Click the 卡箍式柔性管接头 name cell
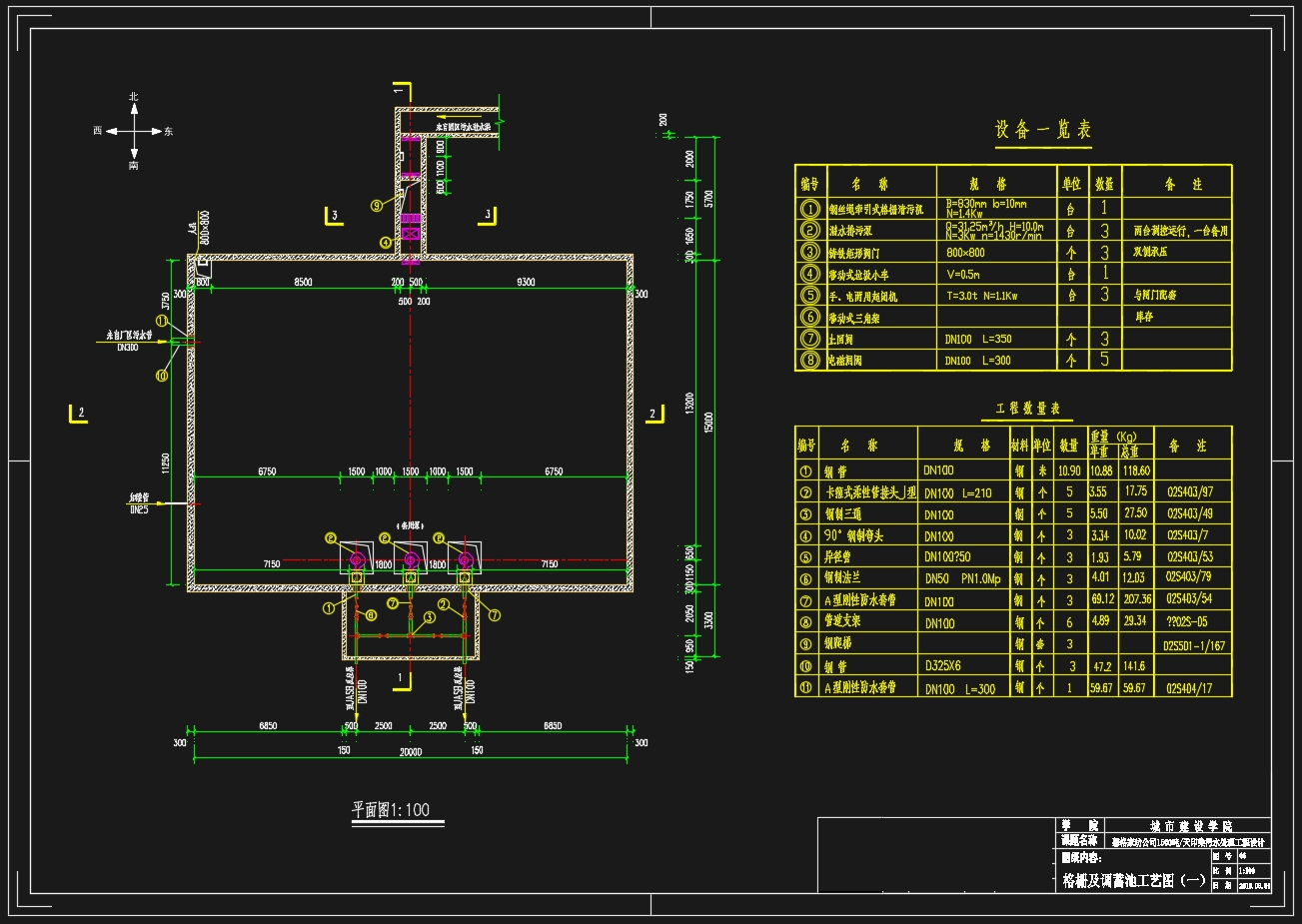1302x924 pixels. (869, 492)
